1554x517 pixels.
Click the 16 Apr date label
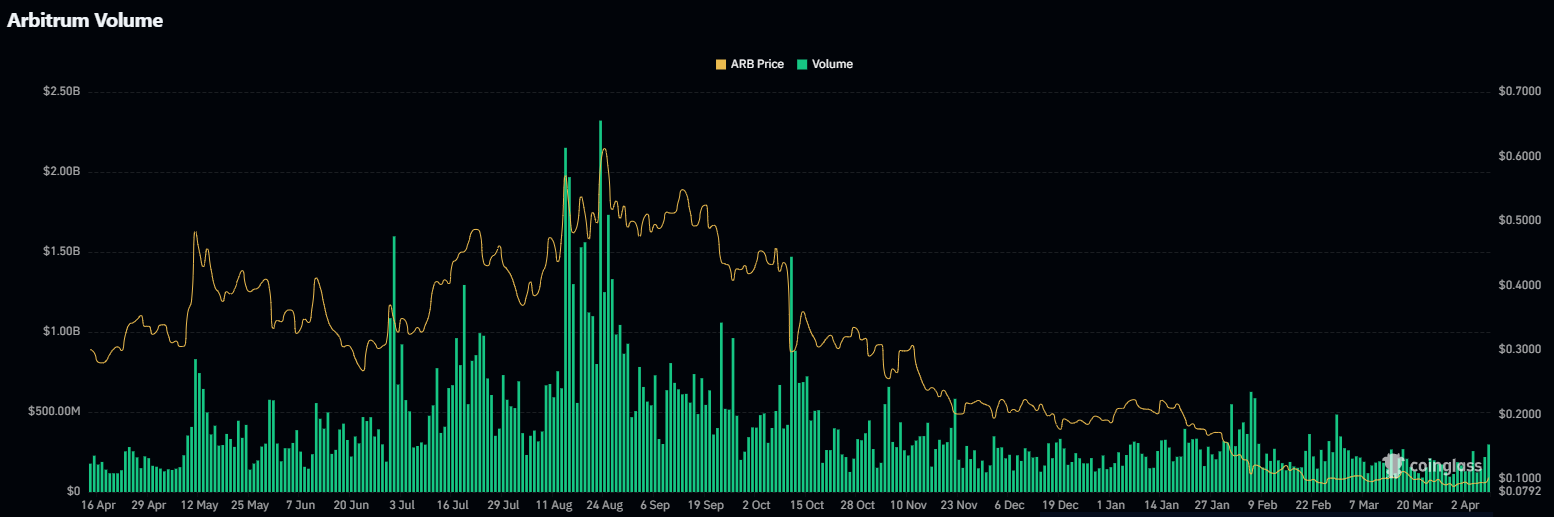[97, 506]
